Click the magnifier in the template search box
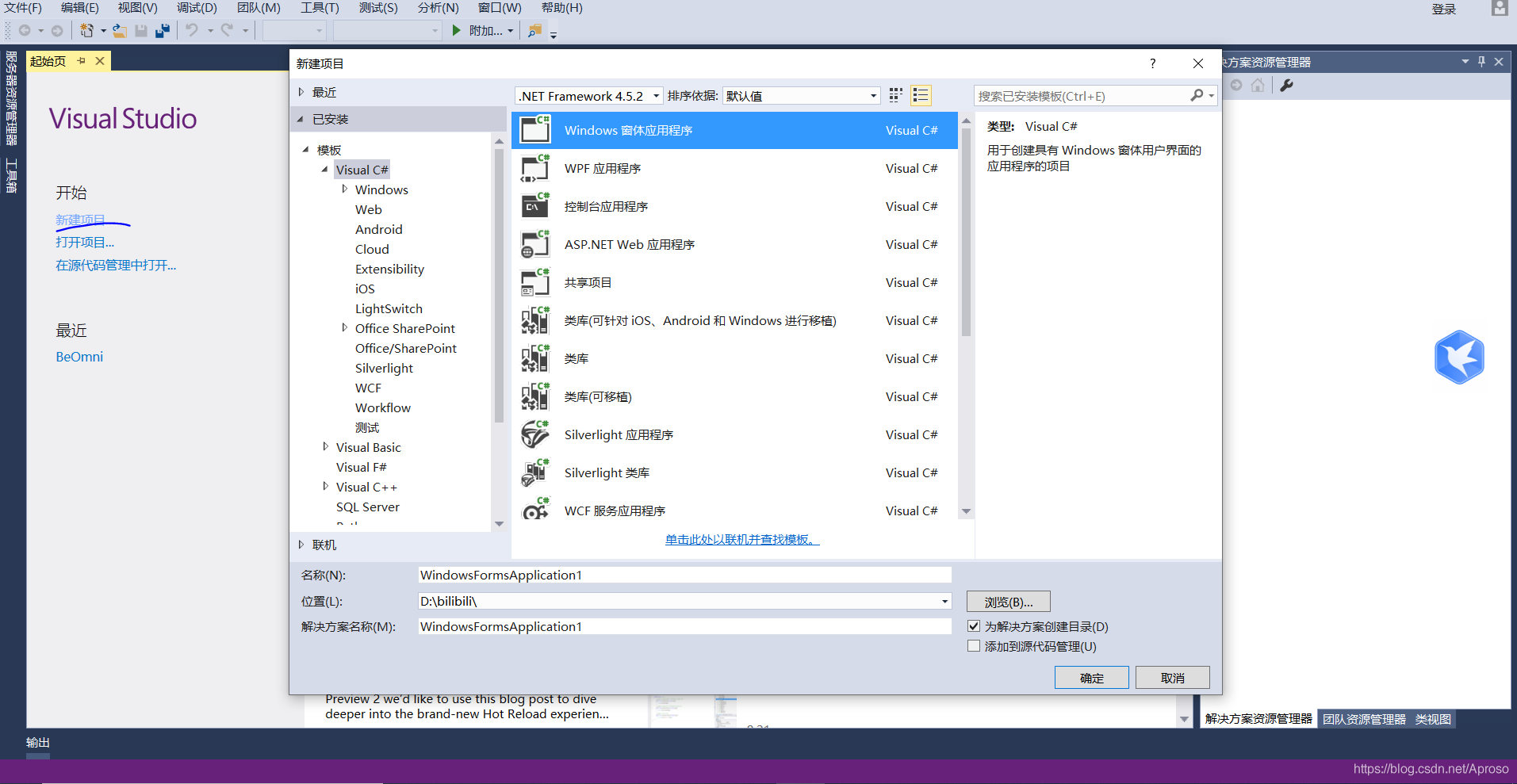 (1197, 95)
